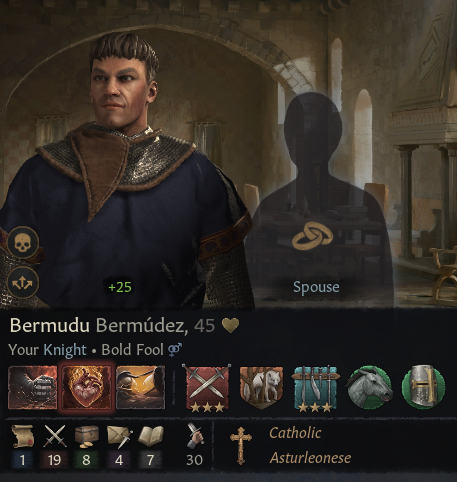Click the learning open book skill icon
Viewport: 457px width, 482px height.
pyautogui.click(x=151, y=436)
